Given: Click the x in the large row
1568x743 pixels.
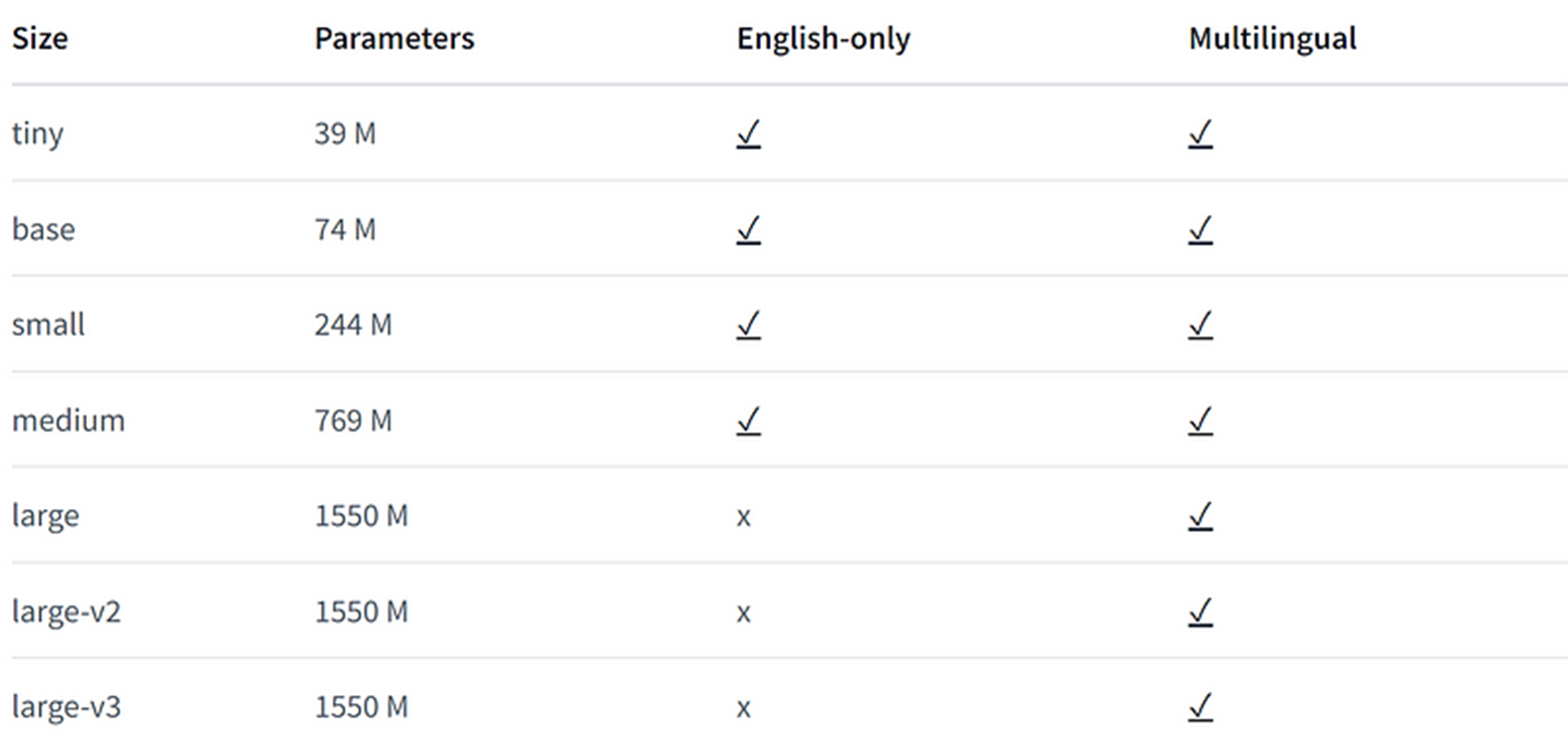Looking at the screenshot, I should coord(743,517).
